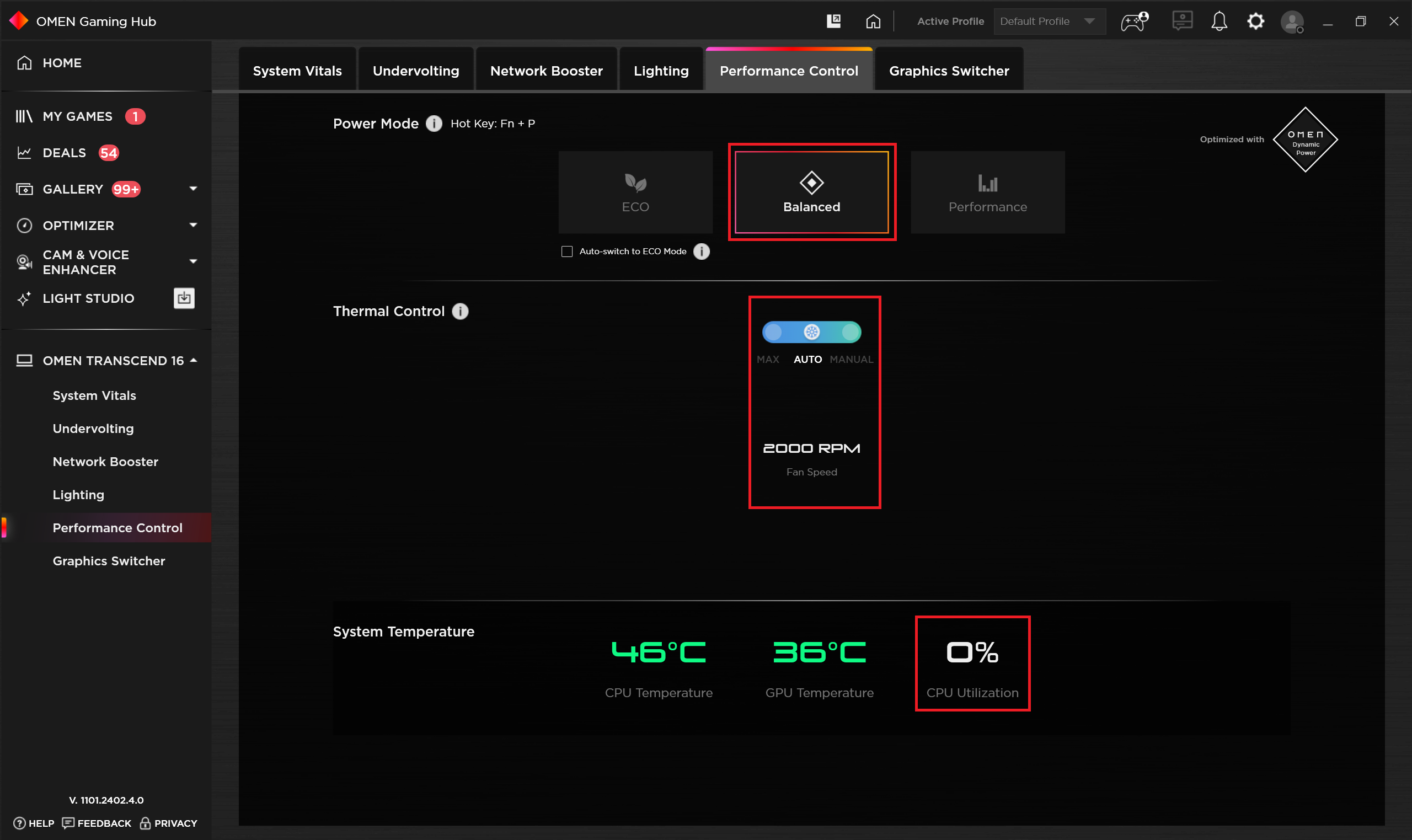This screenshot has width=1412, height=840.
Task: Click the Optimizer gauge icon
Action: [x=24, y=225]
